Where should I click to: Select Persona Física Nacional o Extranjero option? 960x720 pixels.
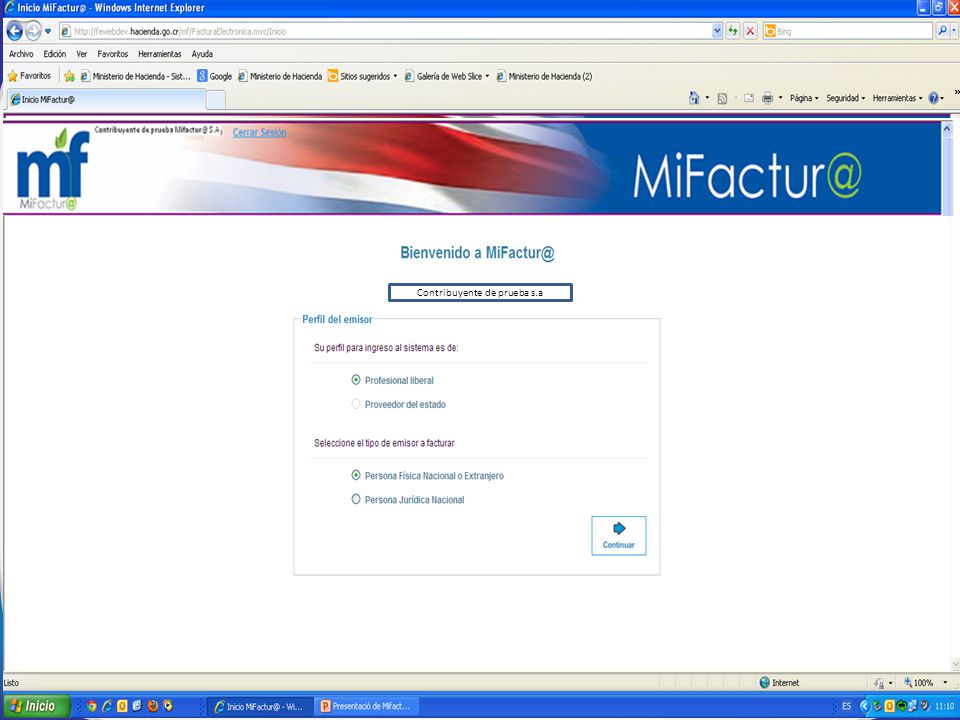(x=356, y=475)
